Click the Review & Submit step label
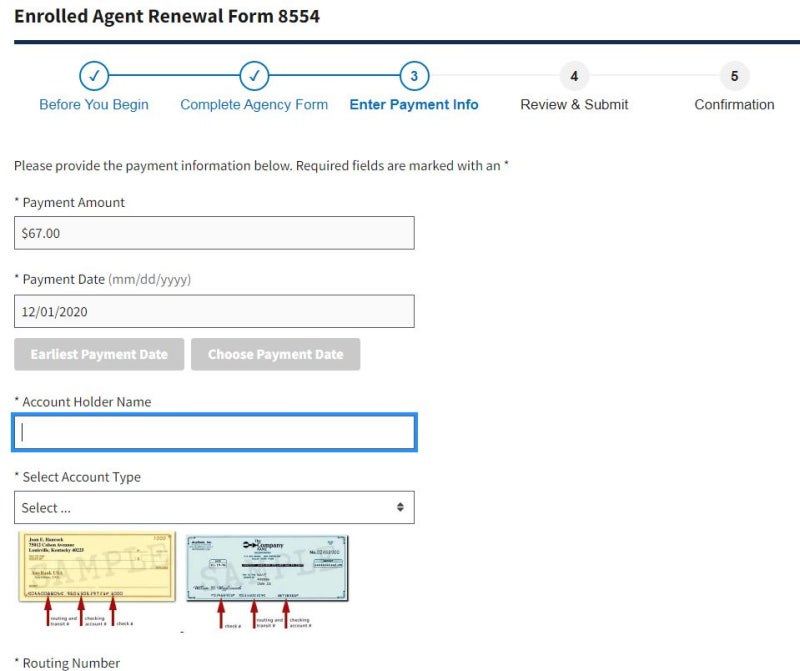 click(574, 105)
